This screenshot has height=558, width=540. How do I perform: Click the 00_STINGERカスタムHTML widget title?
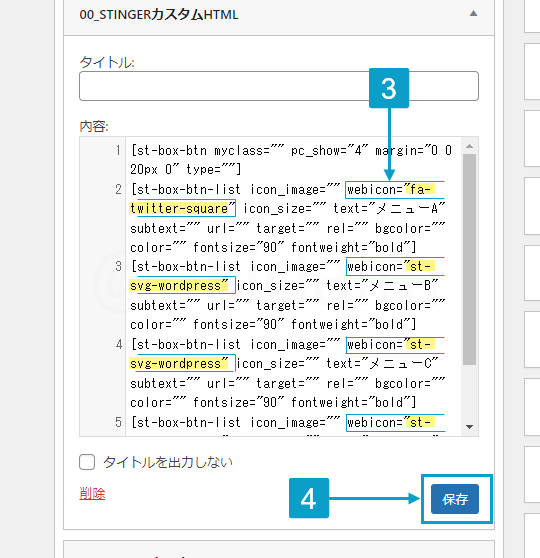(x=159, y=15)
